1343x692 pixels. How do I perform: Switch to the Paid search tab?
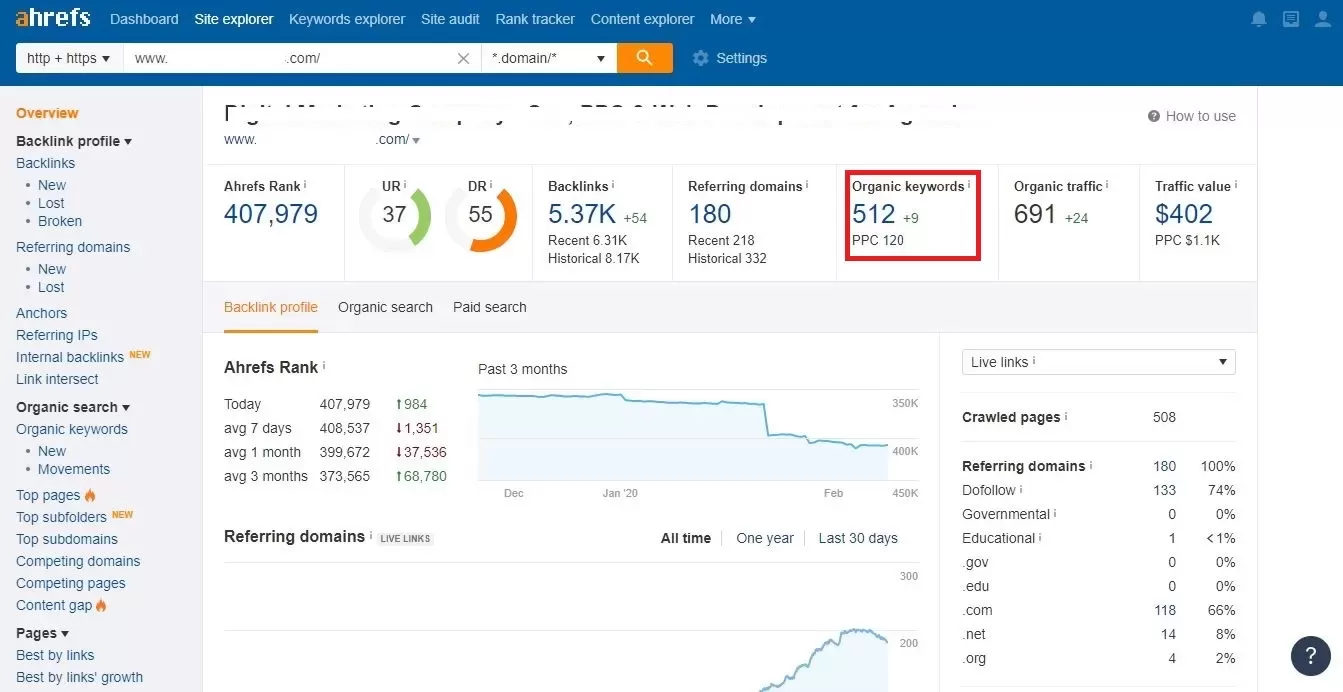coord(490,307)
